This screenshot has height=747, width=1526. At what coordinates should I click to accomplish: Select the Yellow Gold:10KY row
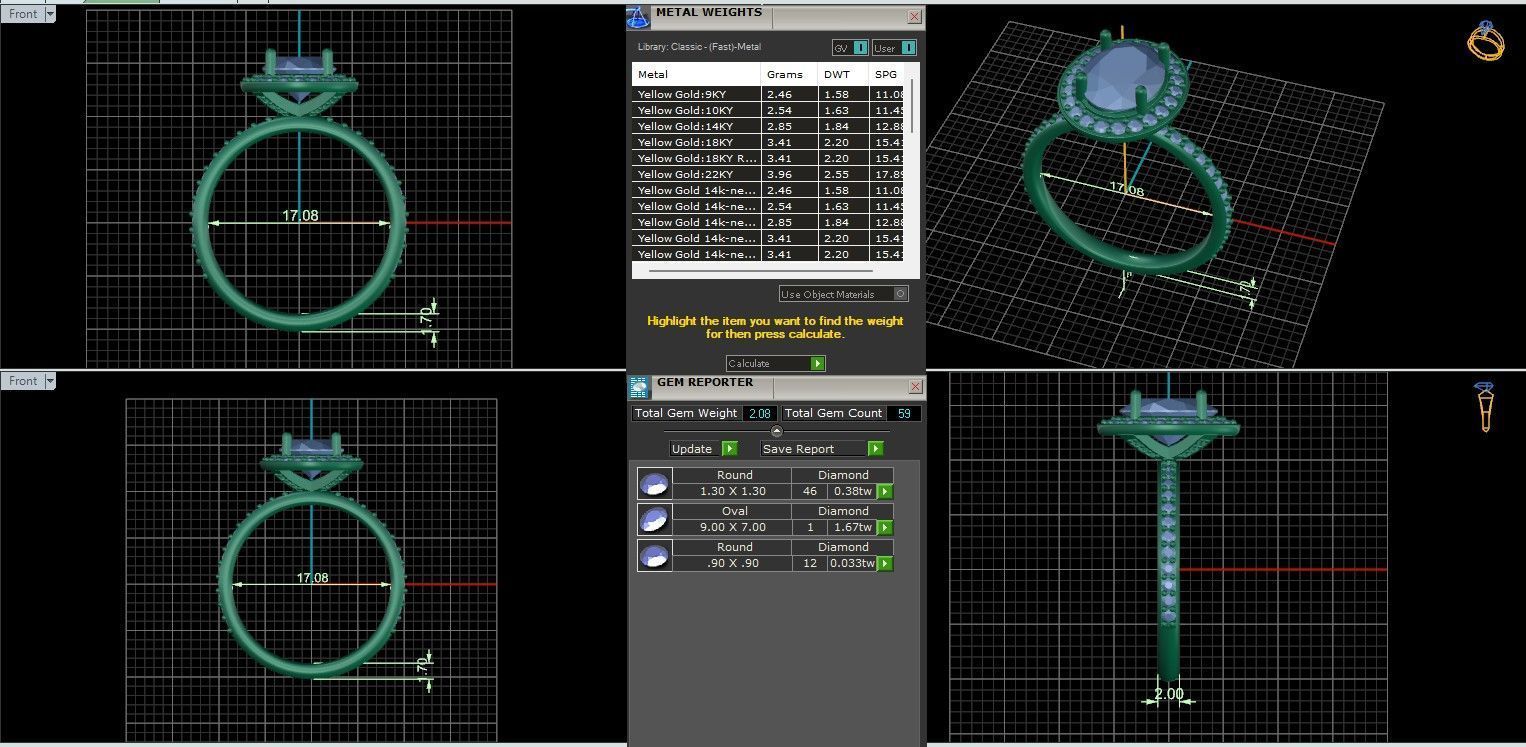pyautogui.click(x=768, y=110)
